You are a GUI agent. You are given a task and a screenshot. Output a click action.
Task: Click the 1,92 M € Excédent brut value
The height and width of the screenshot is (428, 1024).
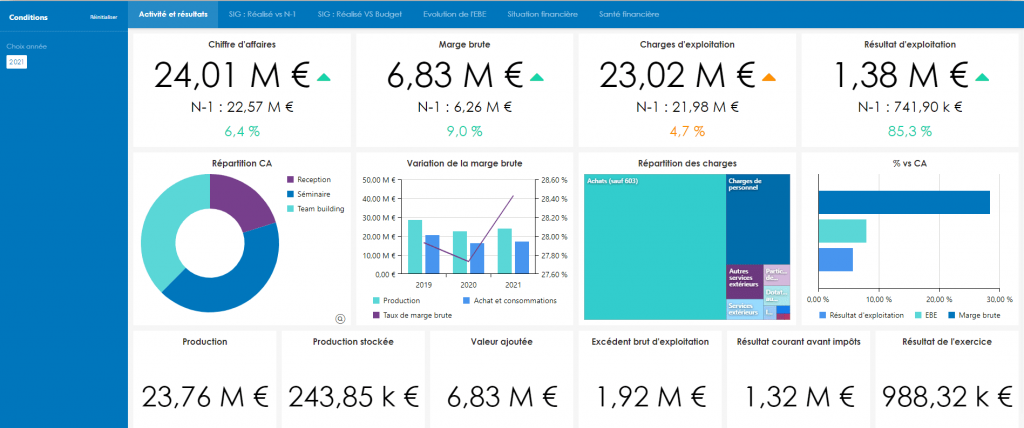click(650, 397)
